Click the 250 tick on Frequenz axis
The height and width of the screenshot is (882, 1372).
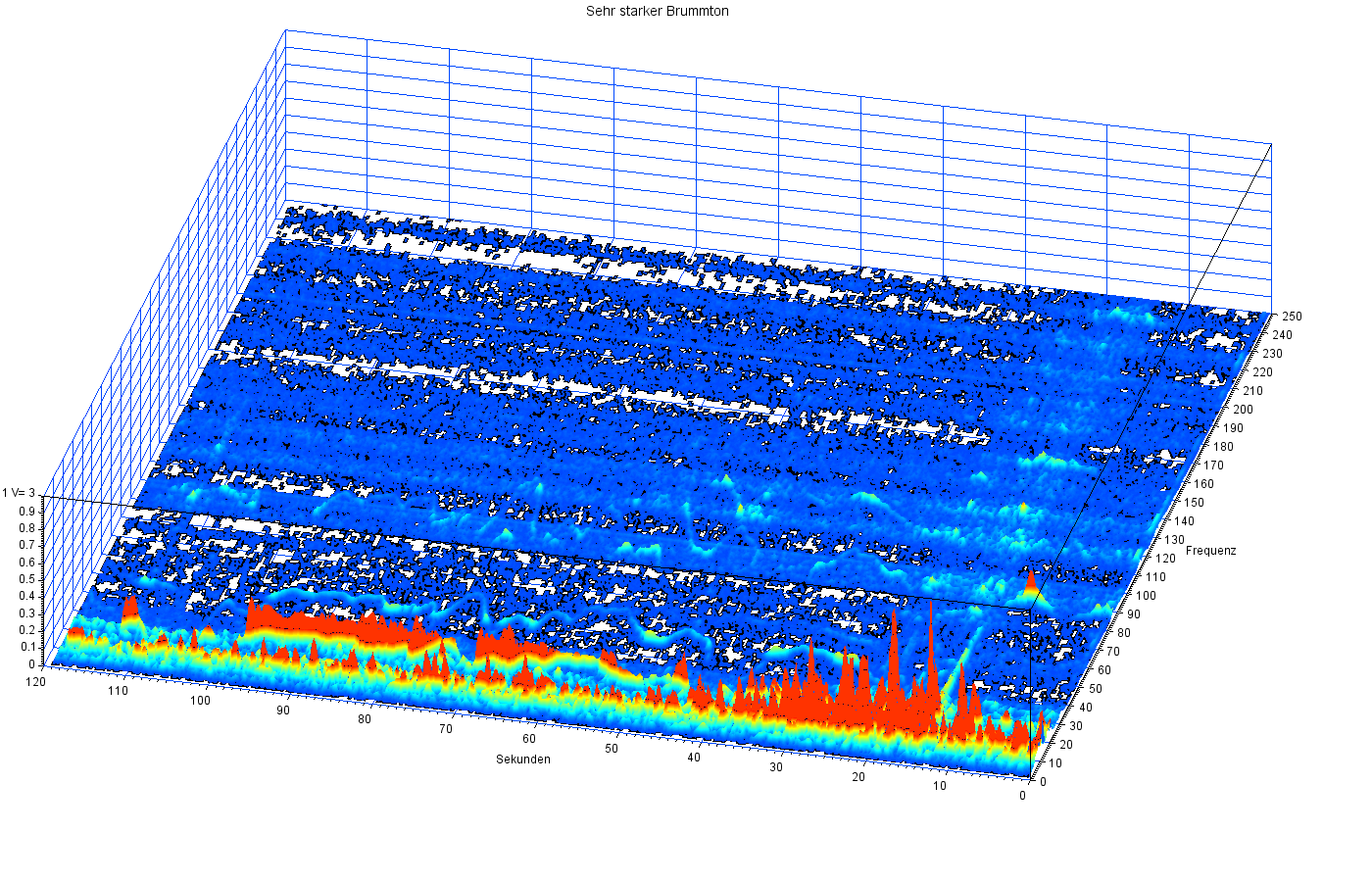coord(1292,317)
